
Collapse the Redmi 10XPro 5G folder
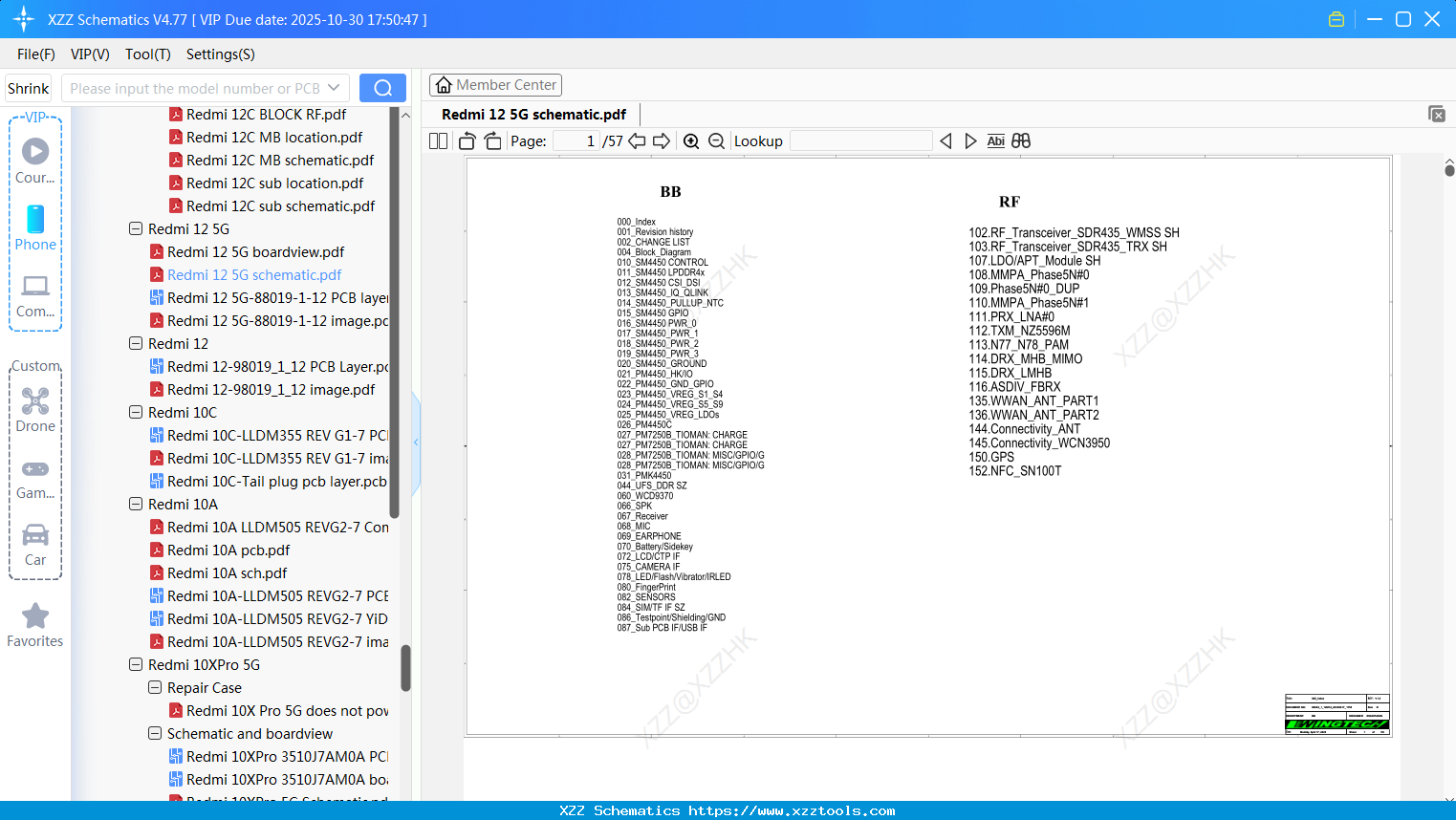(136, 665)
